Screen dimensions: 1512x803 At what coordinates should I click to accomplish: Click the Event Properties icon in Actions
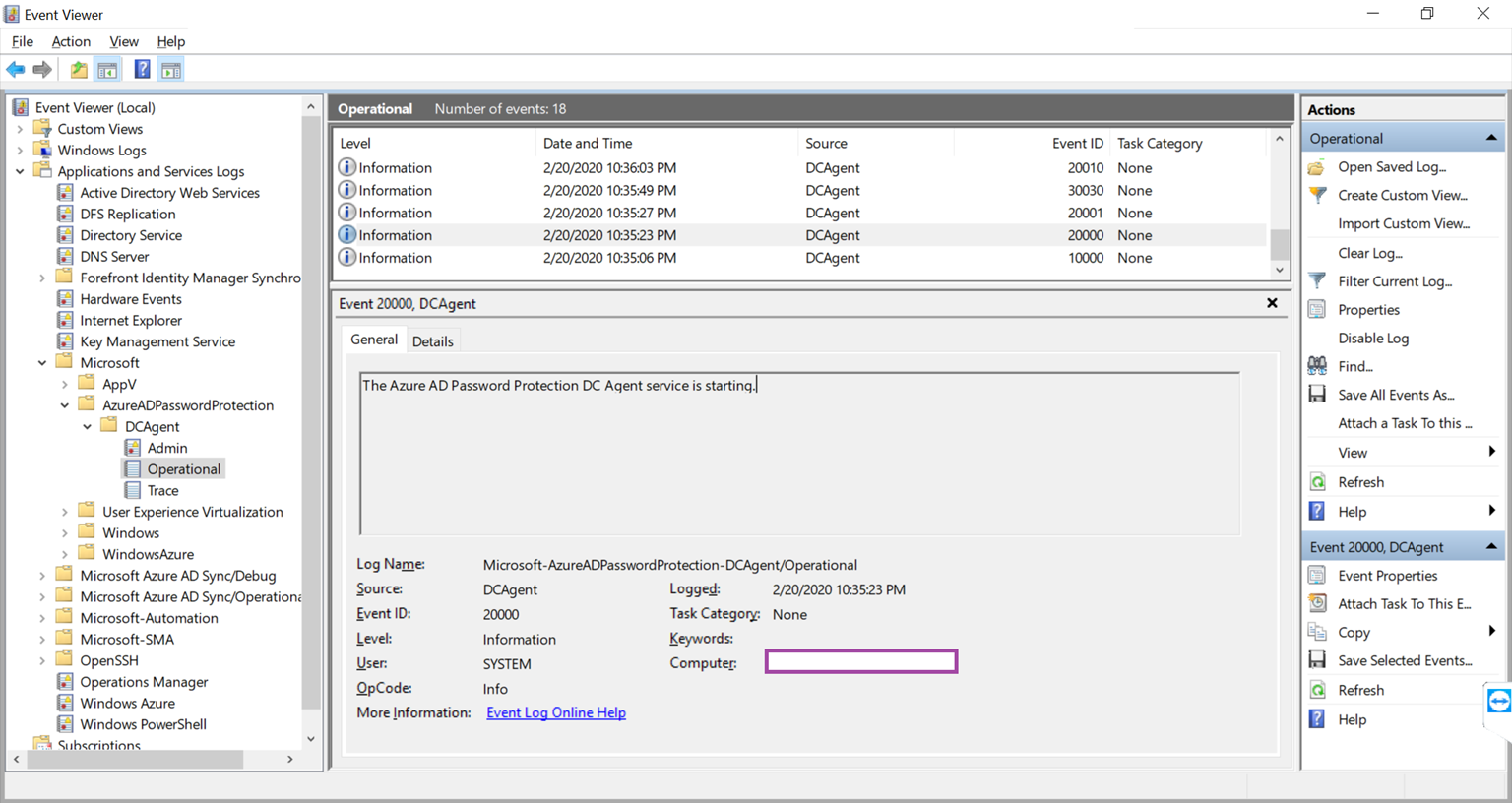click(1317, 576)
